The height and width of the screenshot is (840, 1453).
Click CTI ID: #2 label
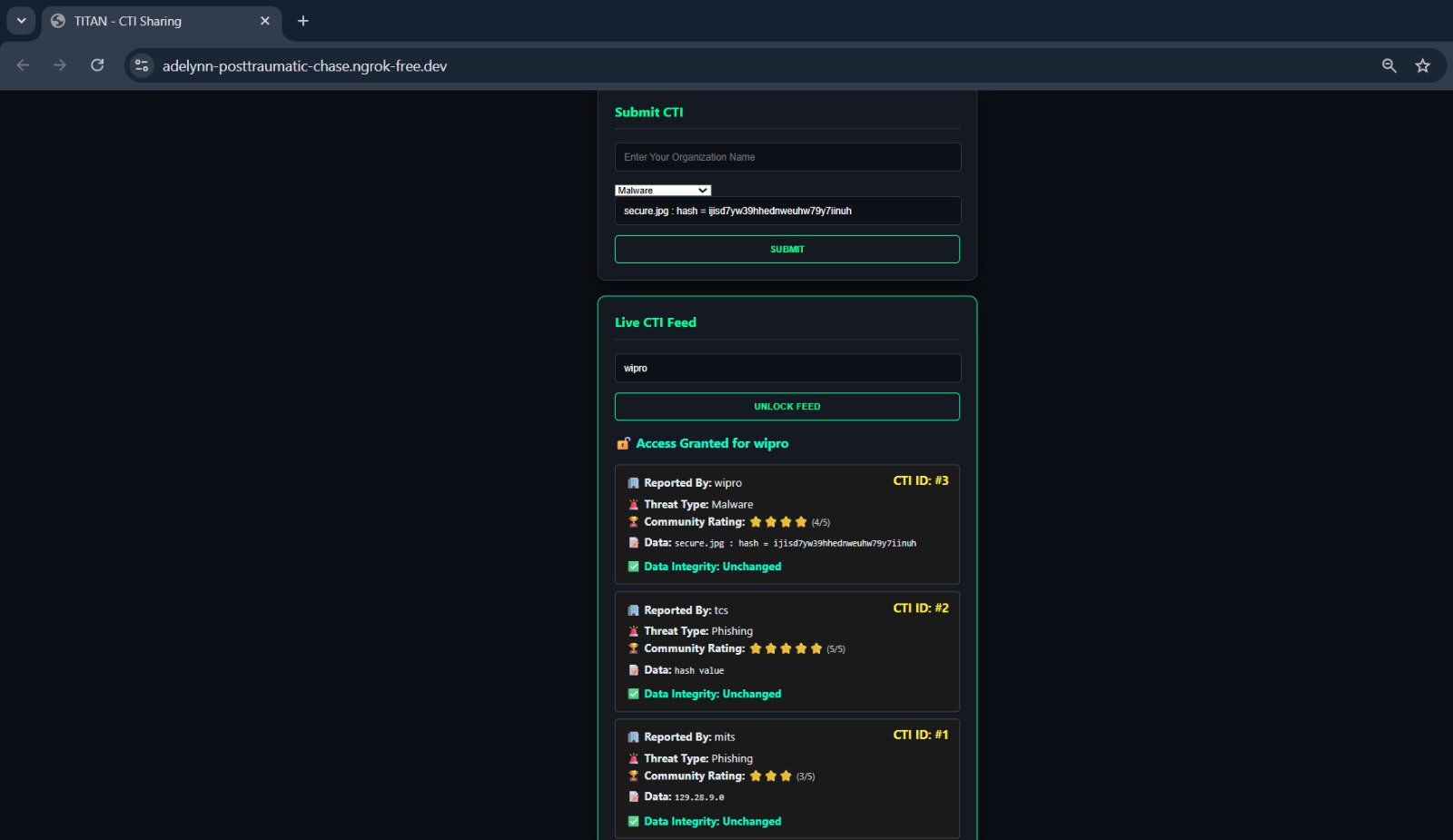click(921, 608)
